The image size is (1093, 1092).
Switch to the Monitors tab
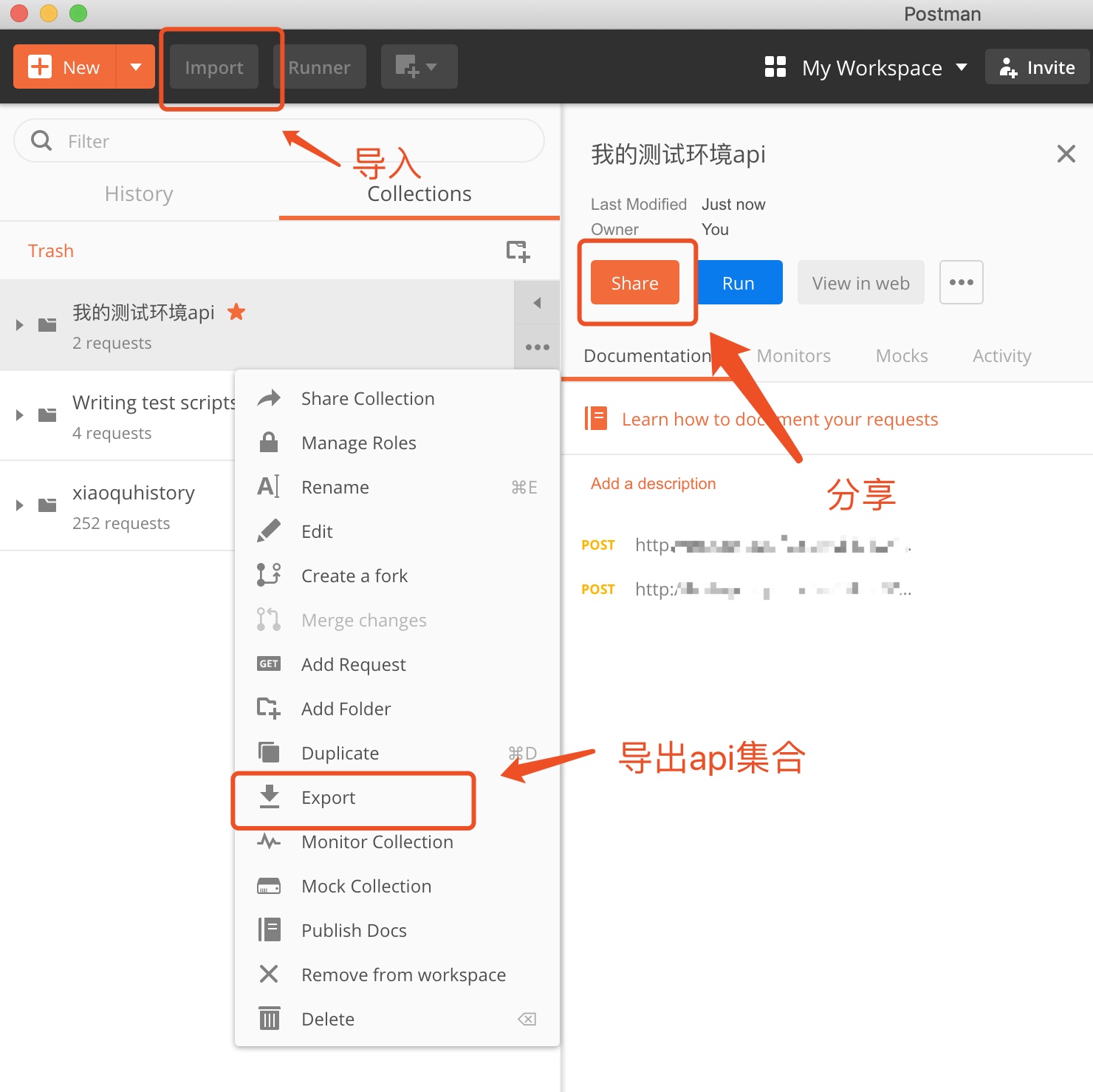794,356
